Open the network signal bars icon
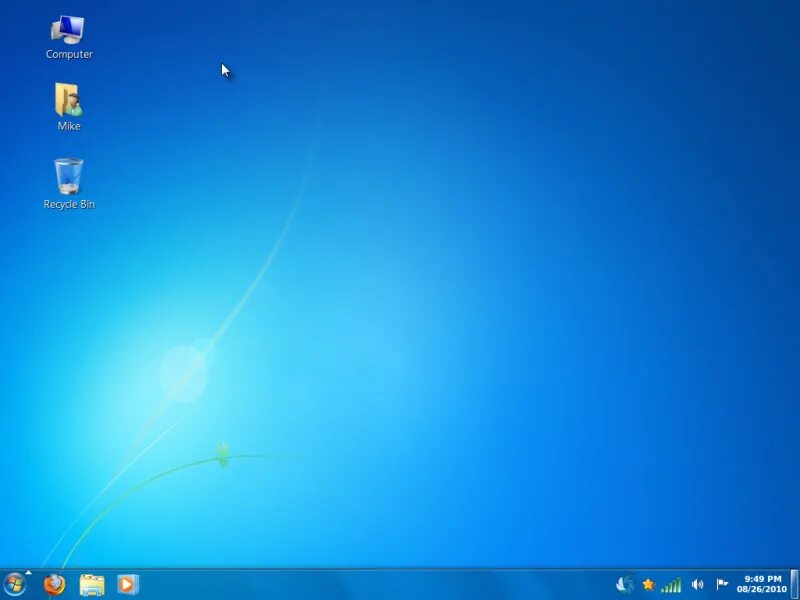This screenshot has height=600, width=800. click(x=671, y=585)
